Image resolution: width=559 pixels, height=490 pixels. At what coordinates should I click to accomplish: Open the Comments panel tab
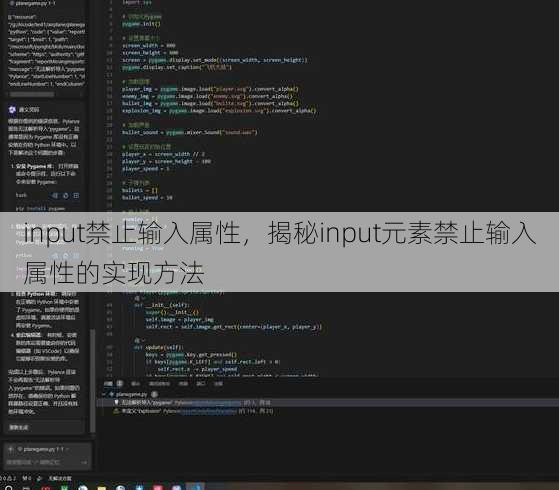tap(218, 383)
